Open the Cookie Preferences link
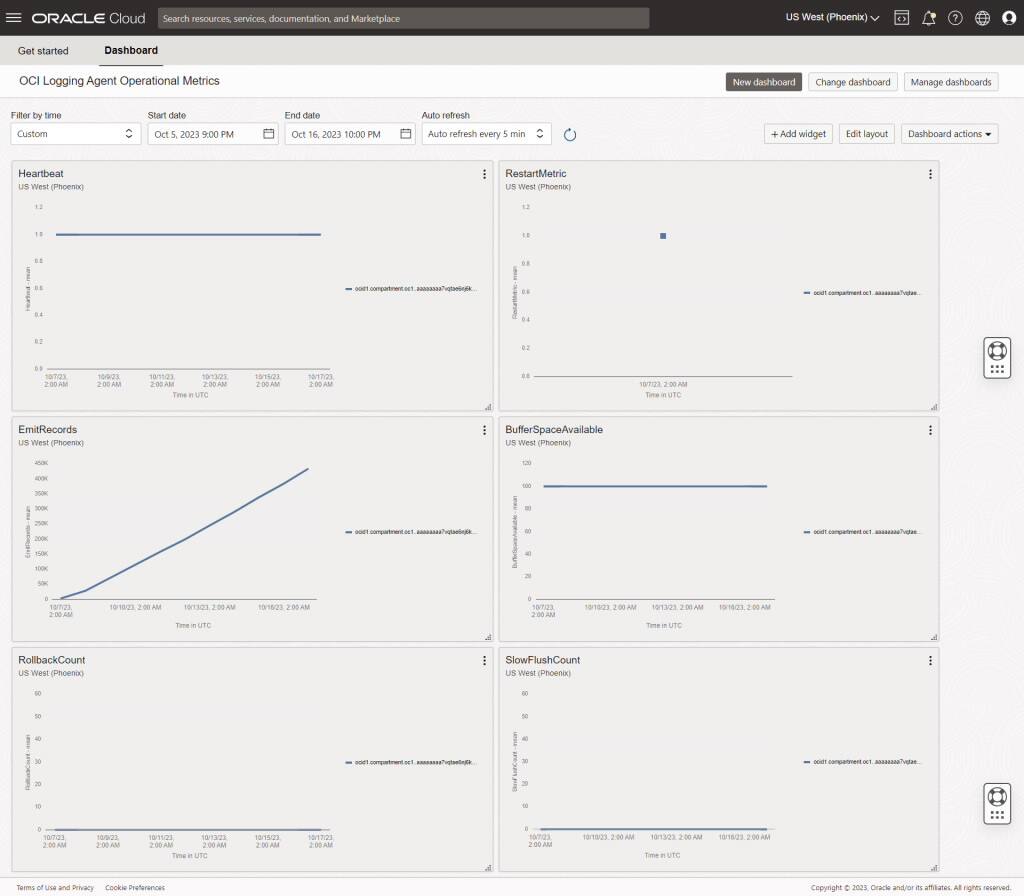Image resolution: width=1024 pixels, height=896 pixels. click(x=134, y=887)
